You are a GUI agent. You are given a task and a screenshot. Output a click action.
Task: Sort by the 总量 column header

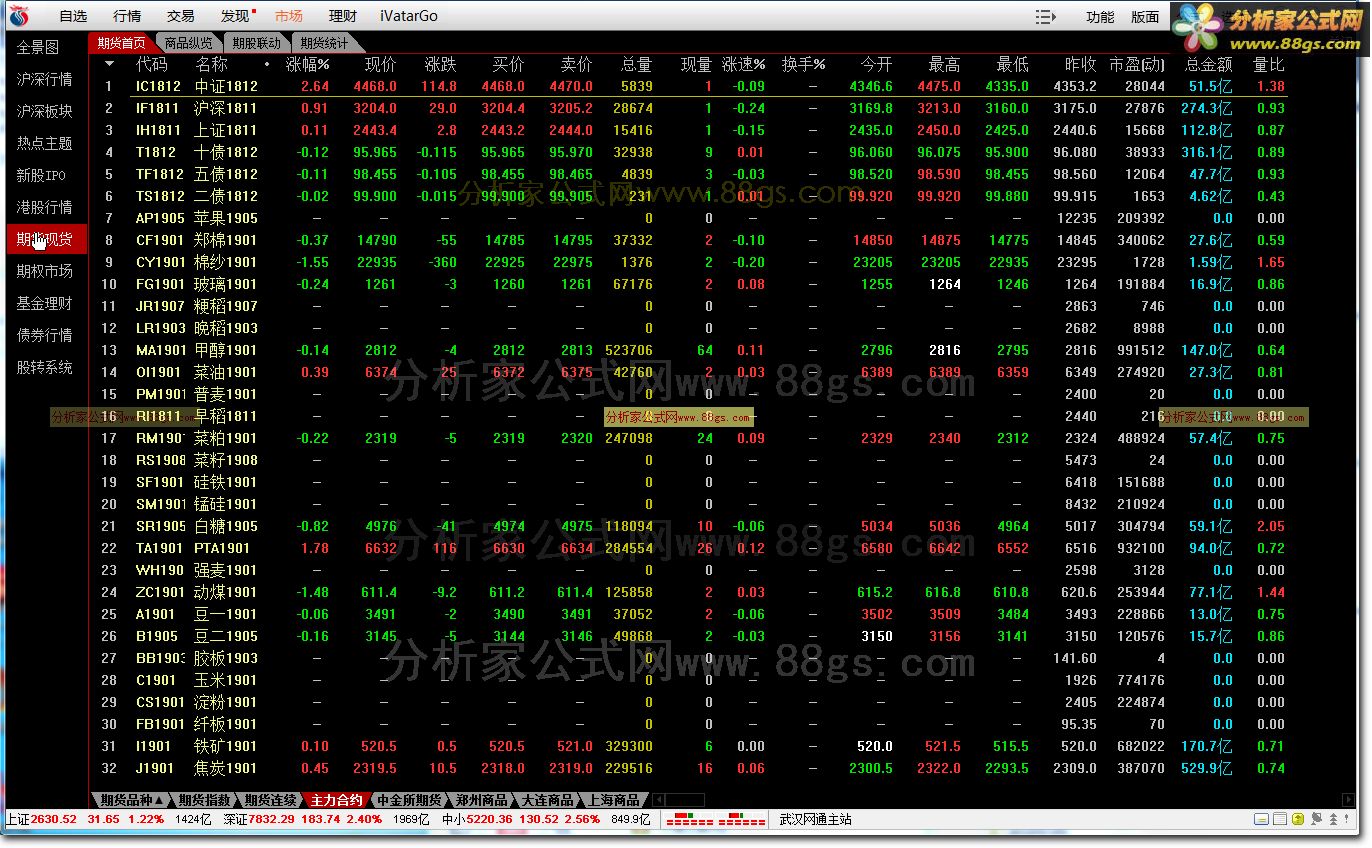(x=636, y=64)
